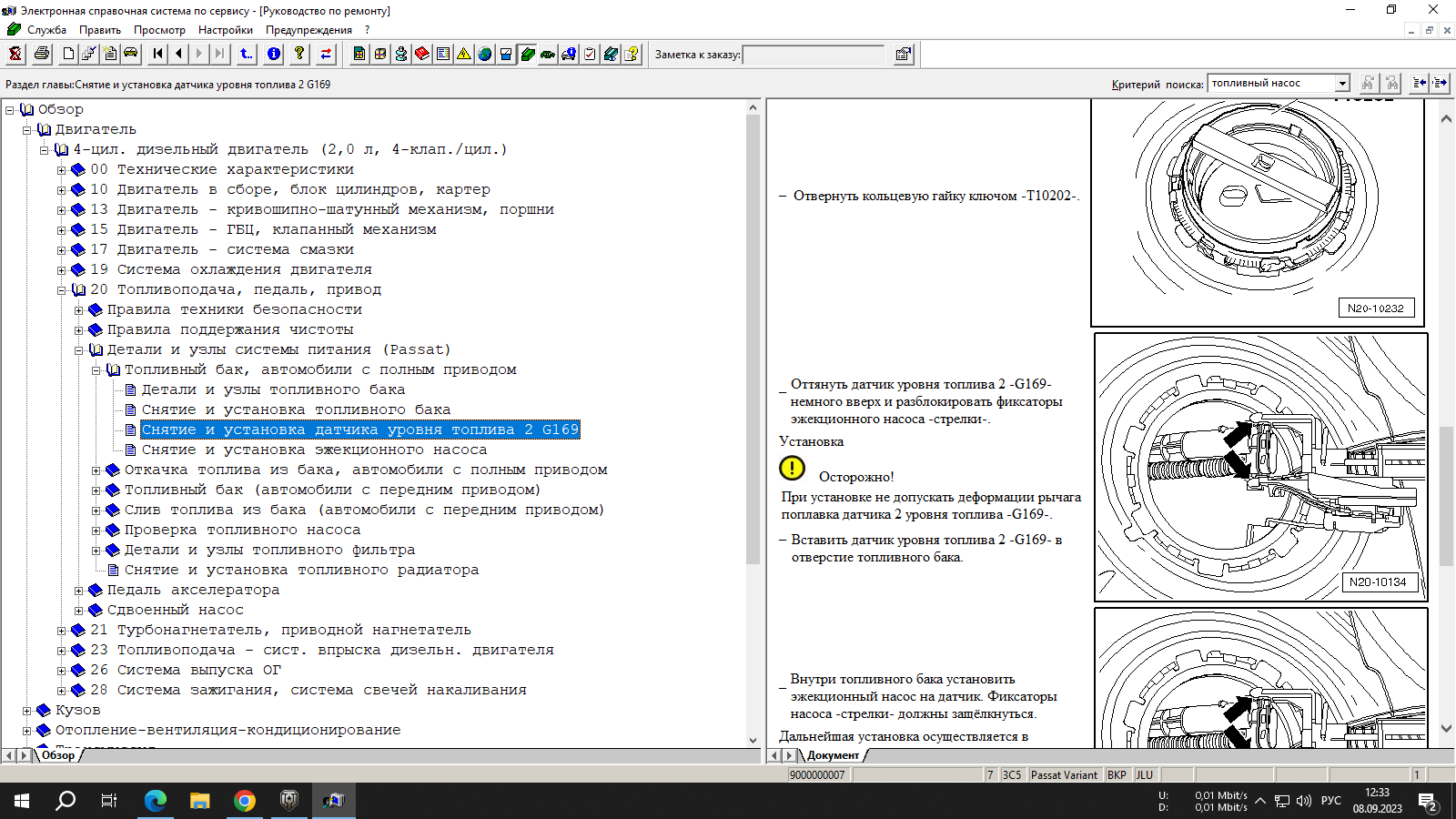1456x819 pixels.
Task: Click the green car icon in the toolbar
Action: (x=548, y=54)
